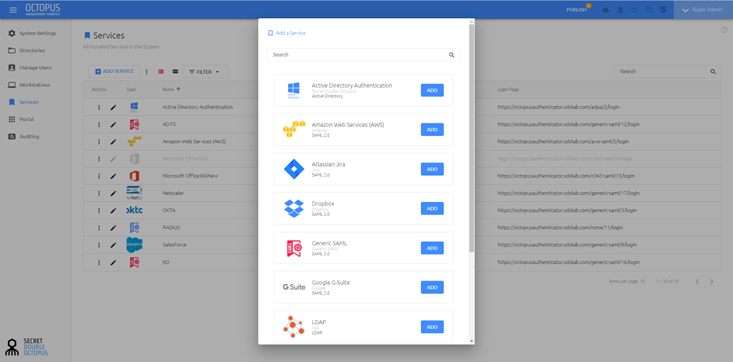
Task: Expand the Super Admin user dropdown
Action: (703, 10)
